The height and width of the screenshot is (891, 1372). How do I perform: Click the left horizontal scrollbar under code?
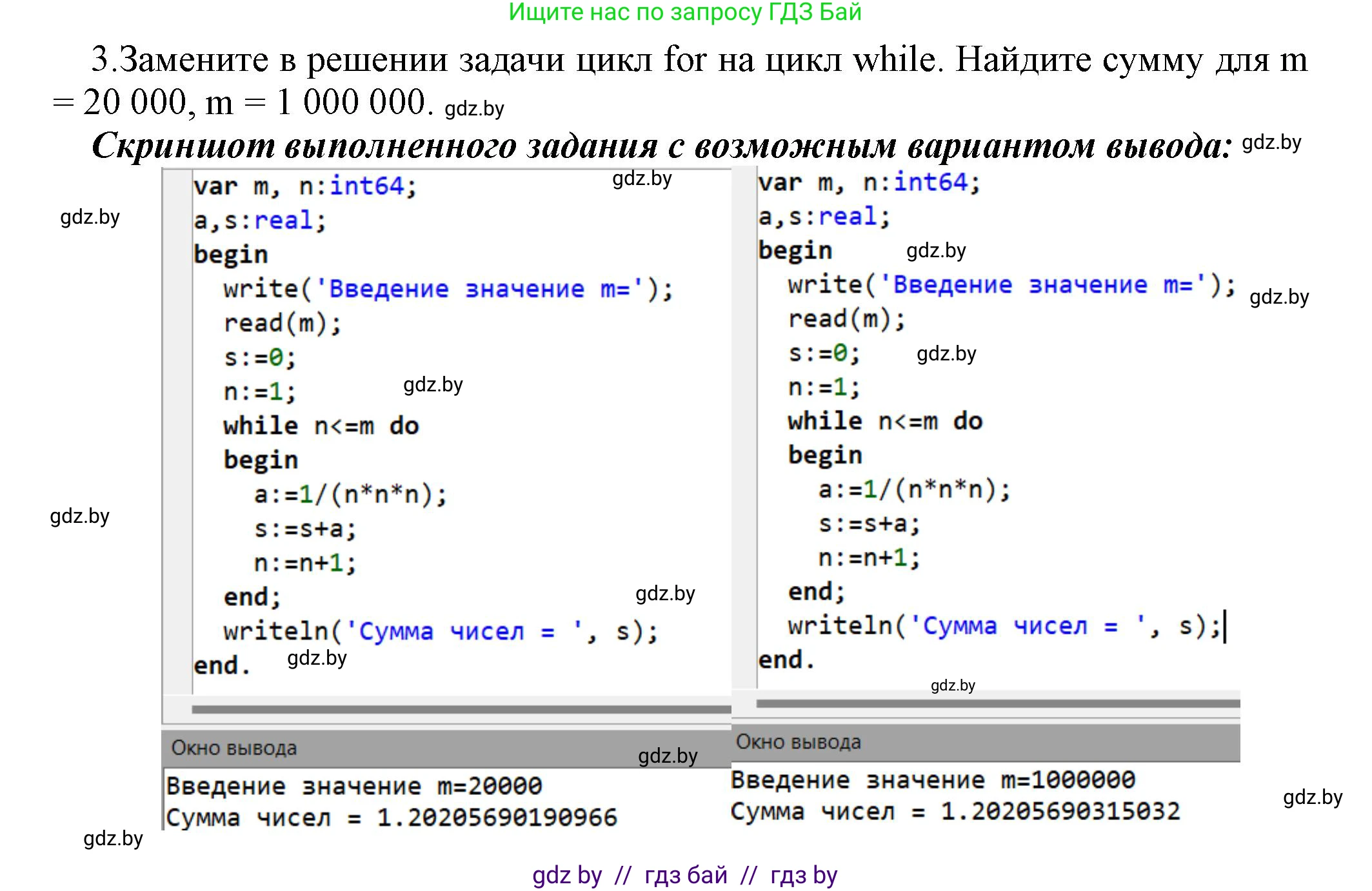coord(461,709)
